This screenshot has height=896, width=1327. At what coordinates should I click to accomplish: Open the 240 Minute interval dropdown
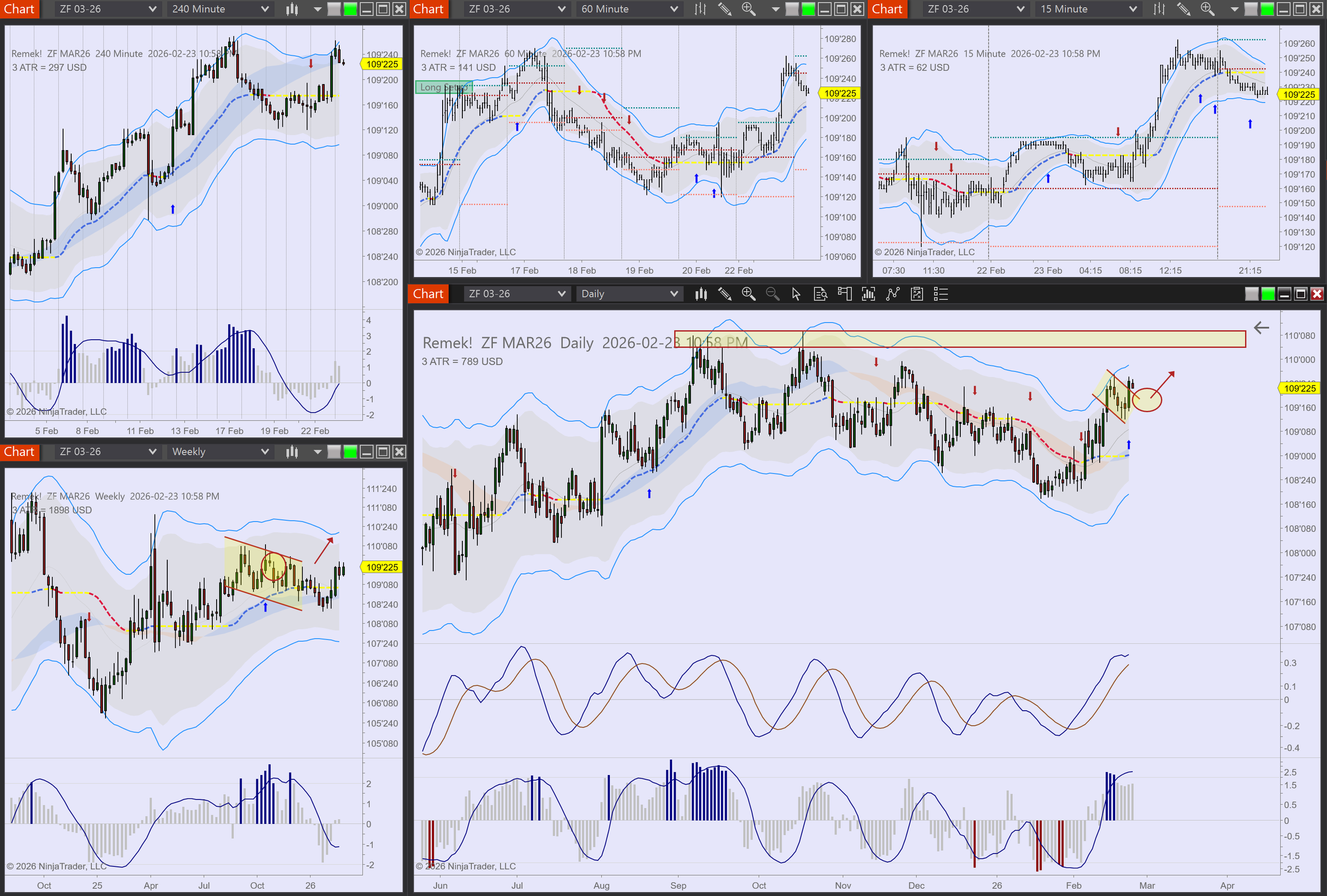tap(220, 9)
